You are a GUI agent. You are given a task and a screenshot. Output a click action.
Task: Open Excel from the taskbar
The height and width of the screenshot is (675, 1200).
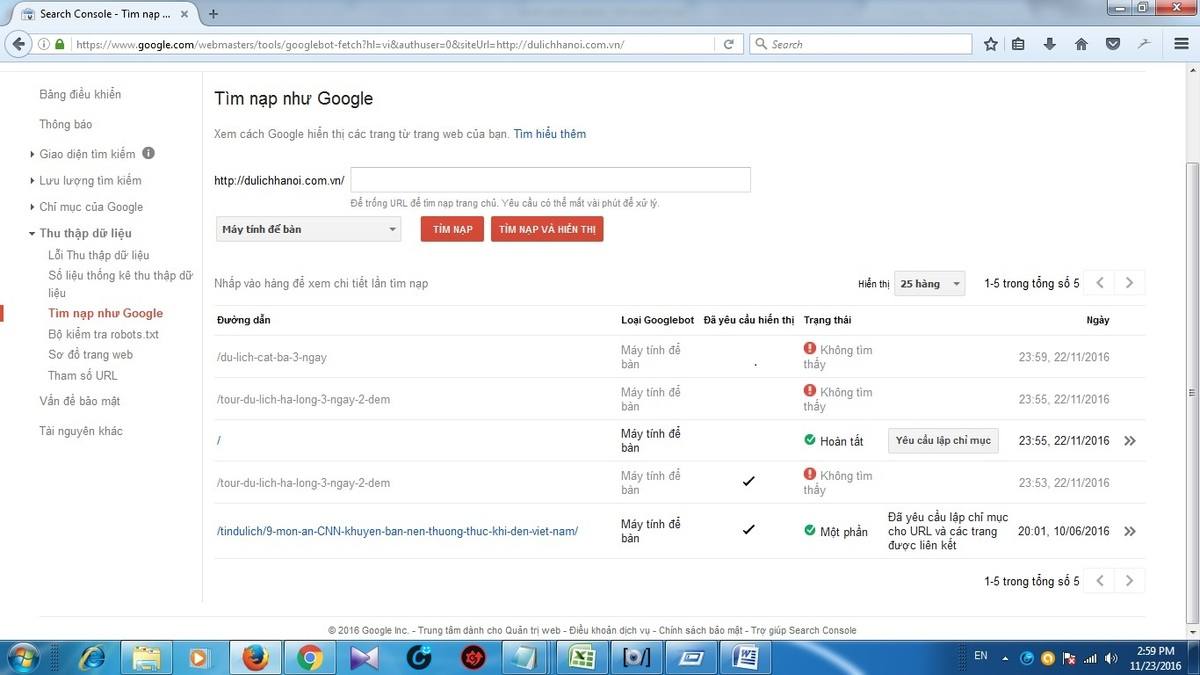click(583, 657)
